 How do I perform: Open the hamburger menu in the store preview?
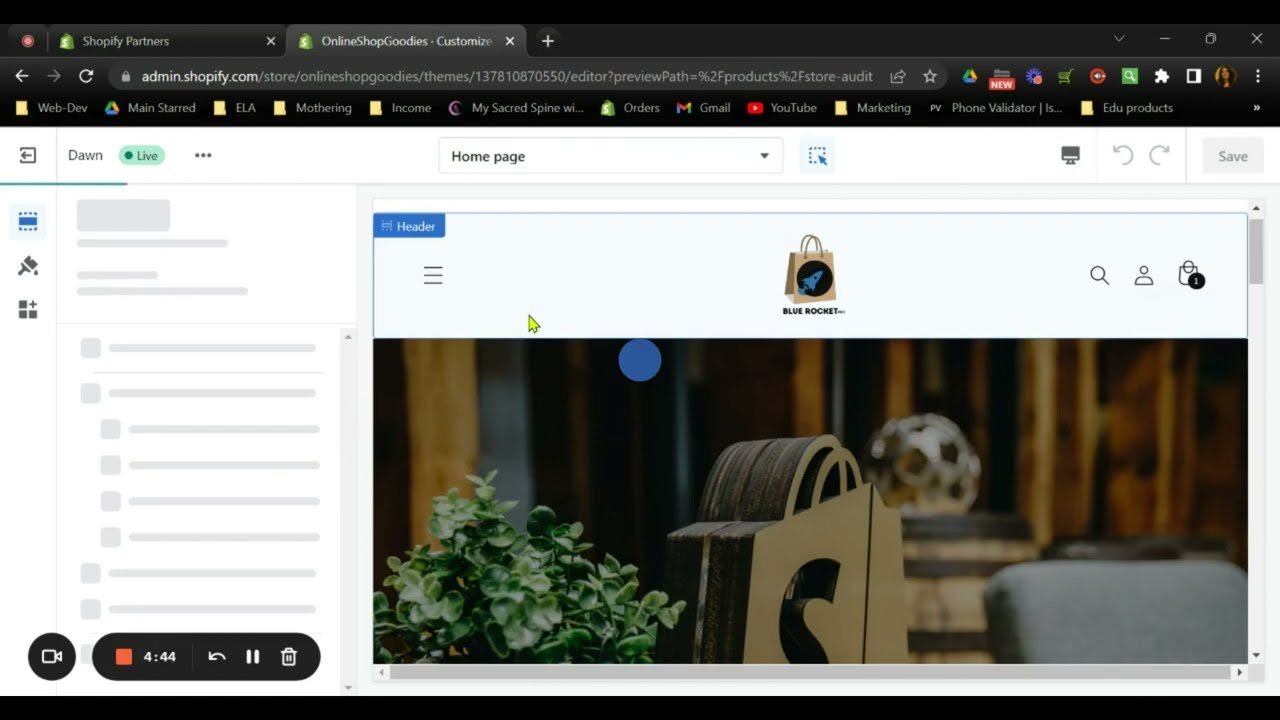[x=433, y=275]
